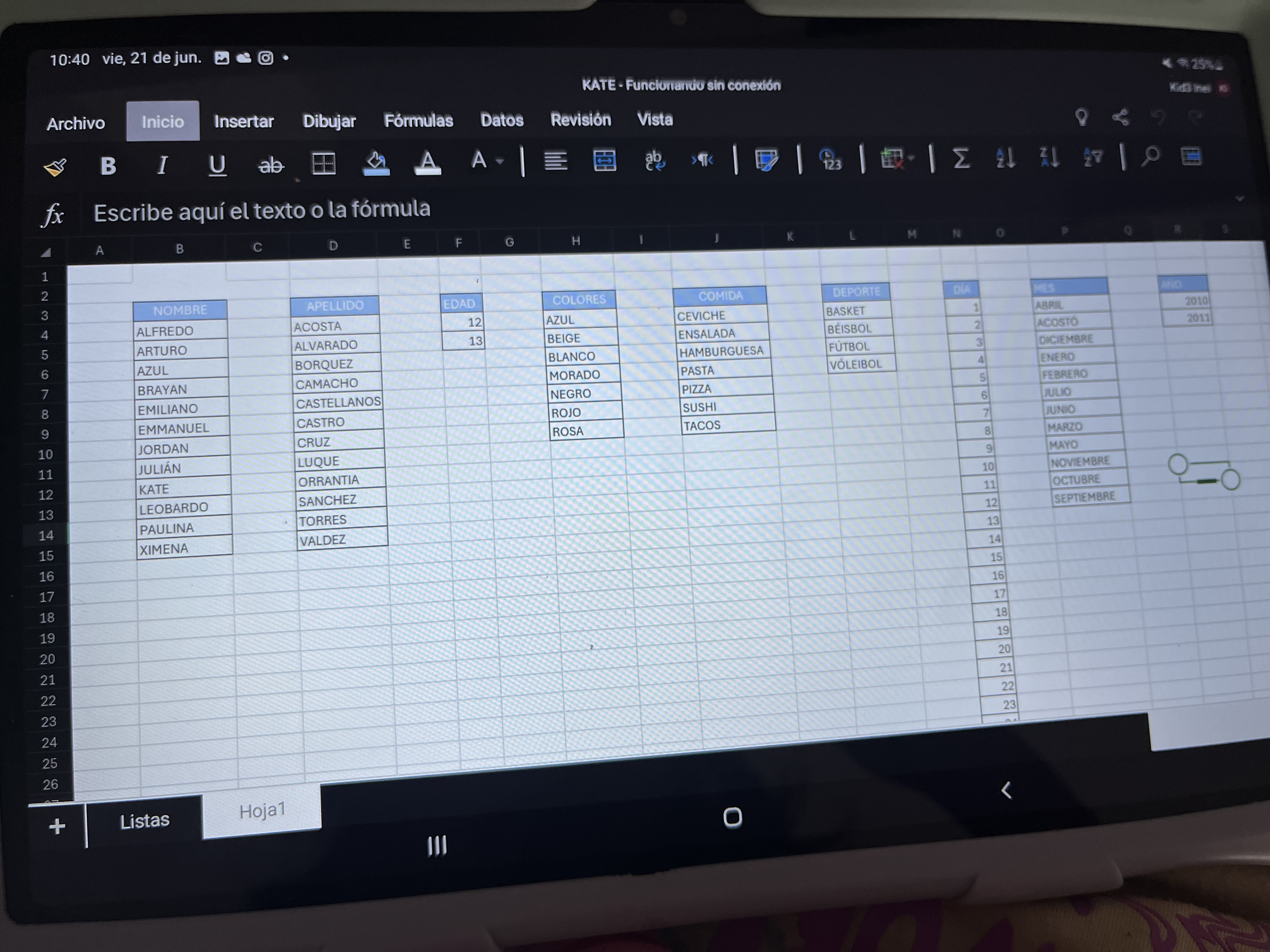This screenshot has width=1270, height=952.
Task: Open the insert/delete cells dropdown
Action: [x=896, y=158]
